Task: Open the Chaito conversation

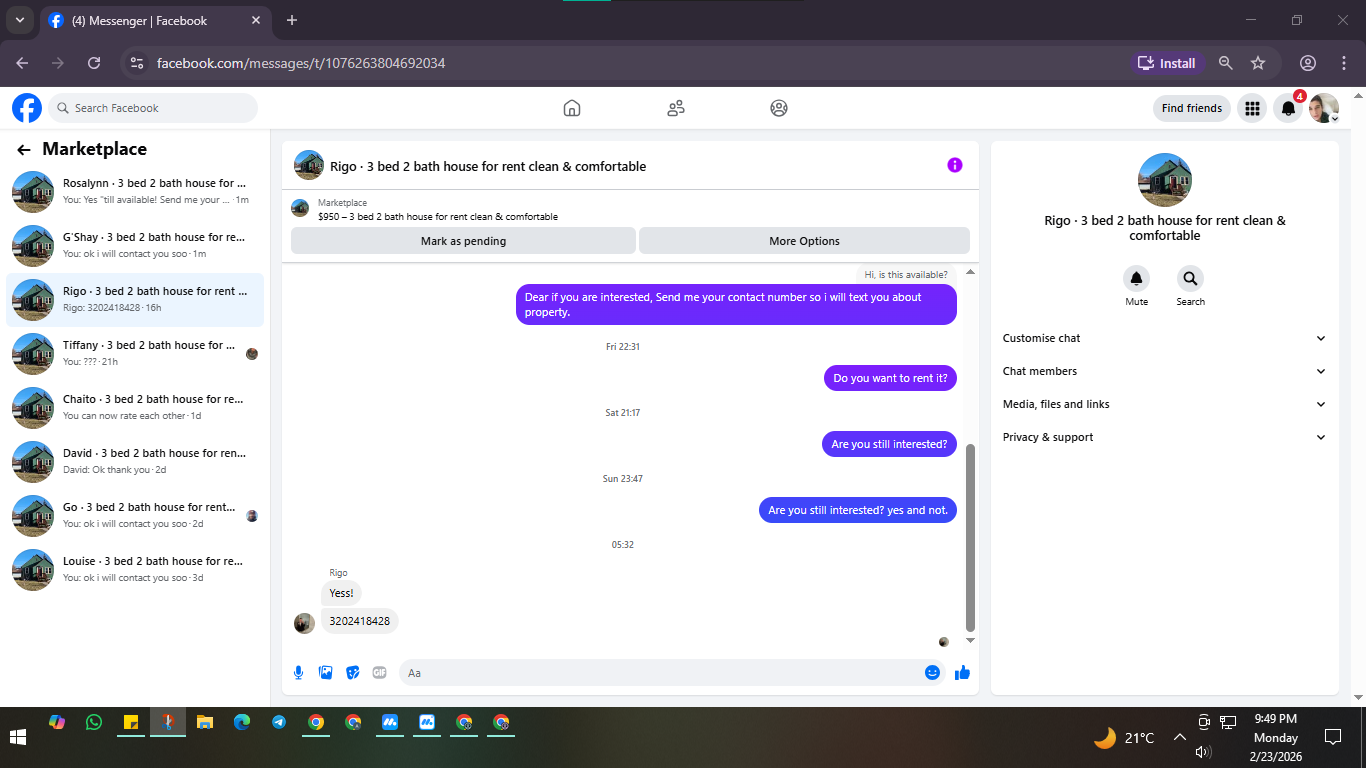Action: [x=135, y=408]
